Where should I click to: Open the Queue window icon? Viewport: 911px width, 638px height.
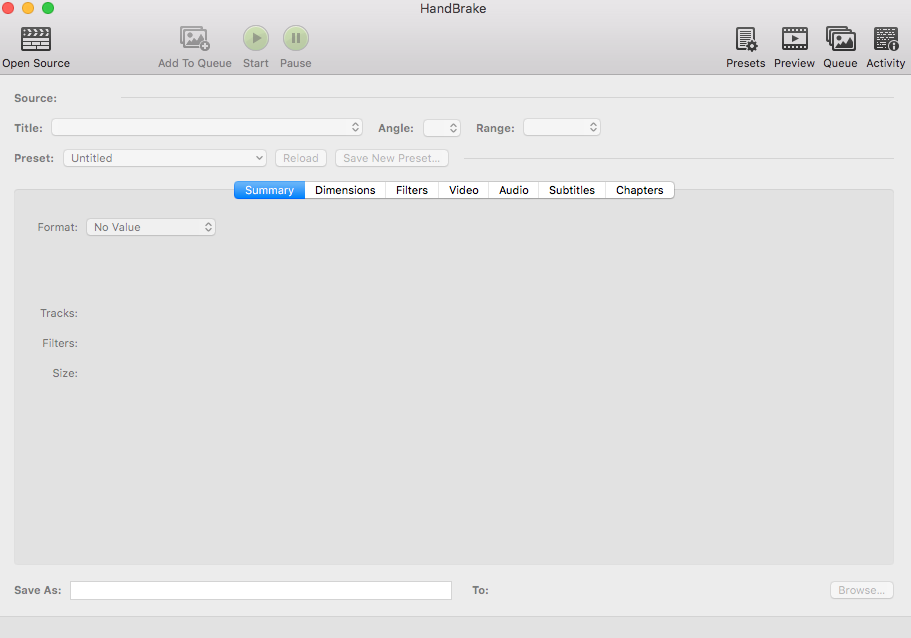[x=841, y=39]
